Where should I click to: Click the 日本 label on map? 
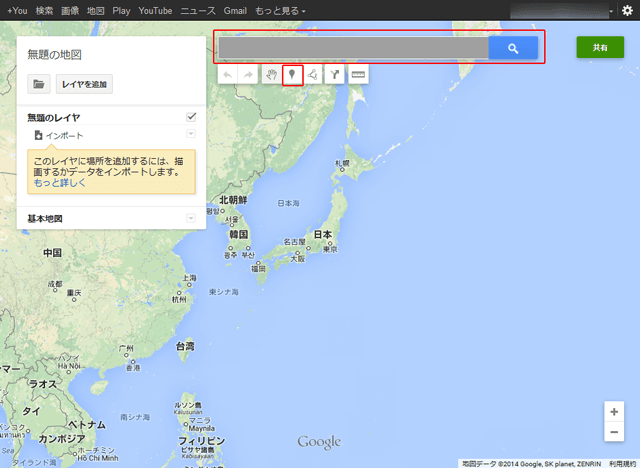323,235
